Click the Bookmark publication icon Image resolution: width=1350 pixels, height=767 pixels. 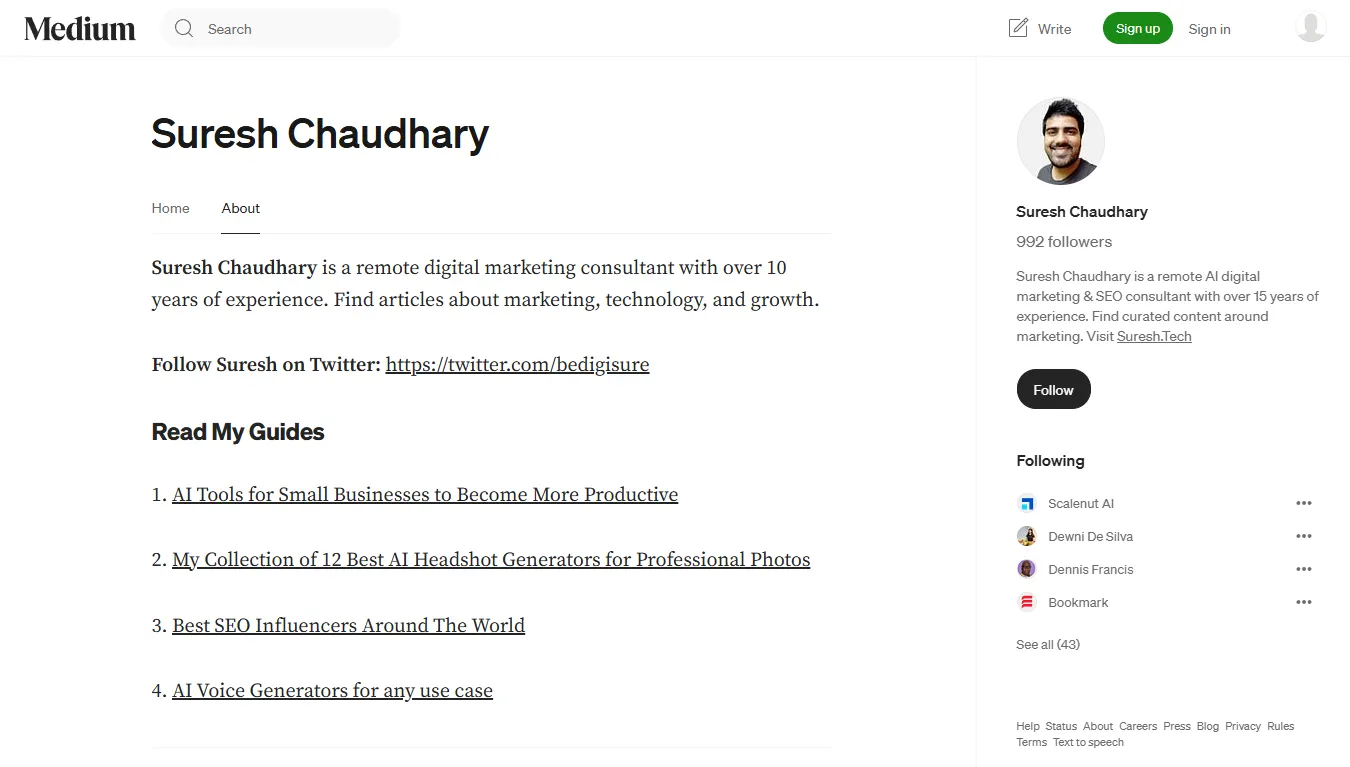click(1026, 602)
